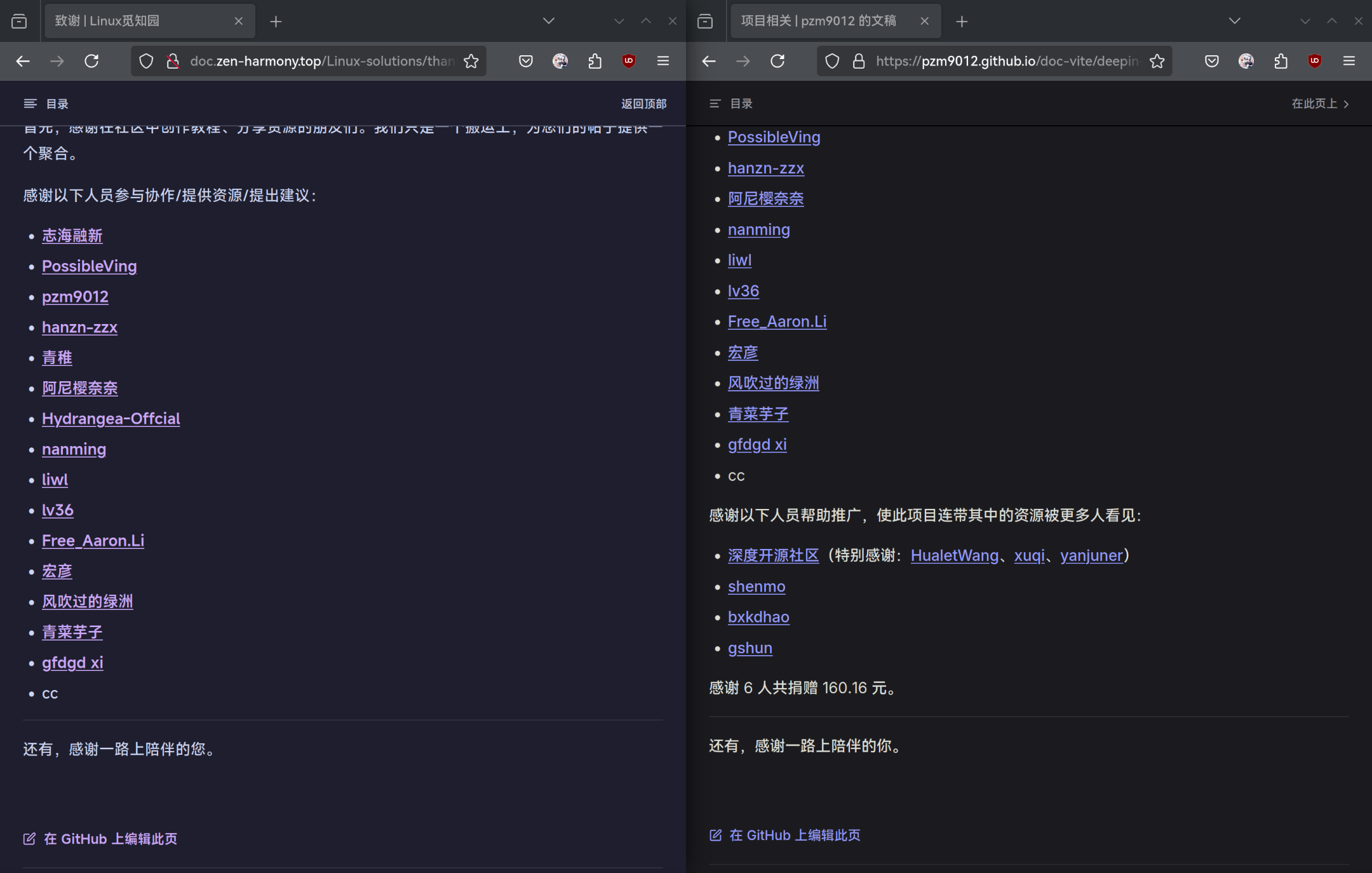The height and width of the screenshot is (873, 1372).
Task: Open the 目录 sidebar icon on the left page
Action: pyautogui.click(x=29, y=103)
